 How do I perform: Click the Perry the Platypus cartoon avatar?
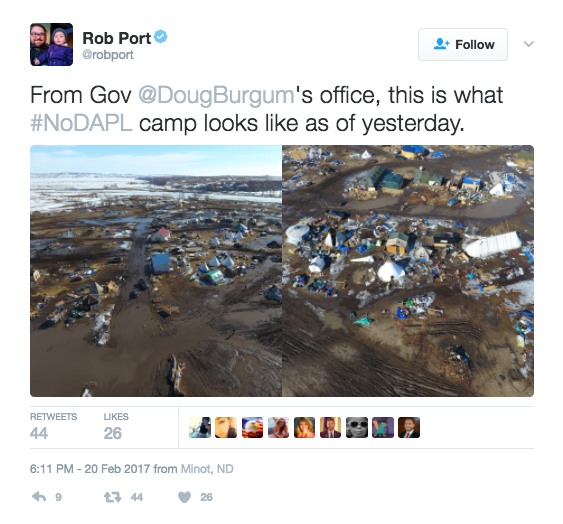(383, 427)
